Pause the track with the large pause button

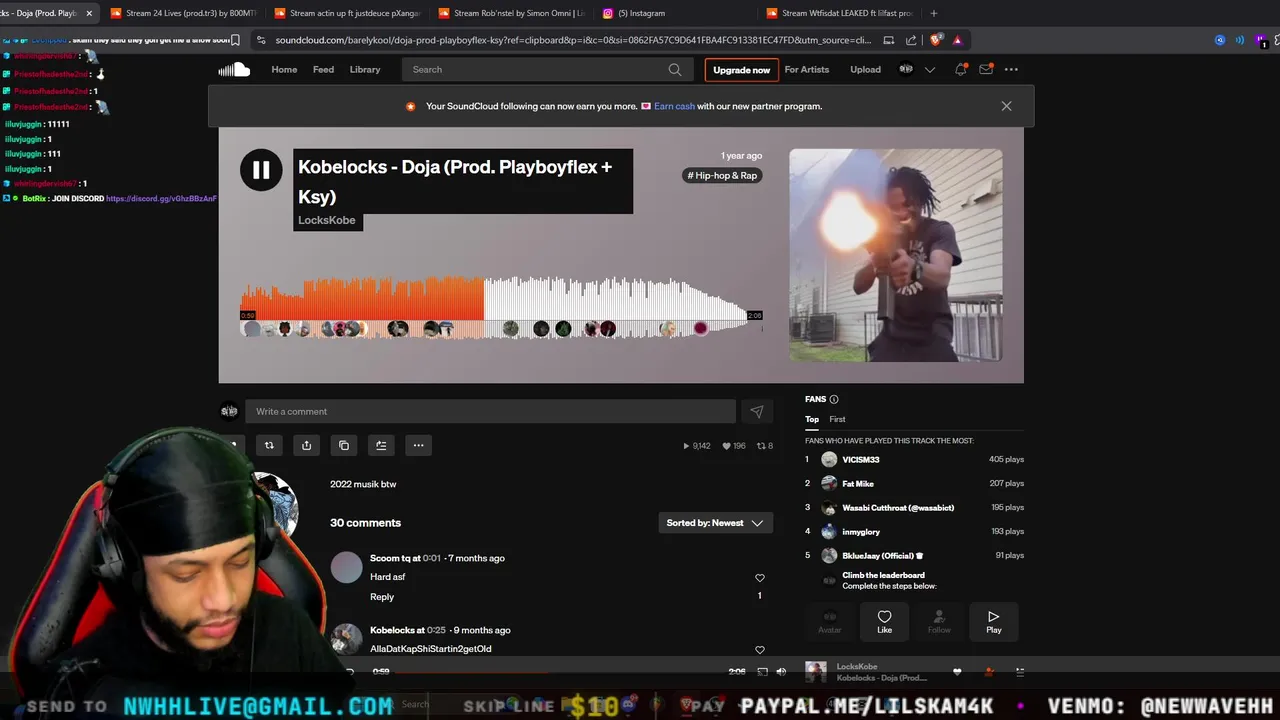pyautogui.click(x=261, y=170)
